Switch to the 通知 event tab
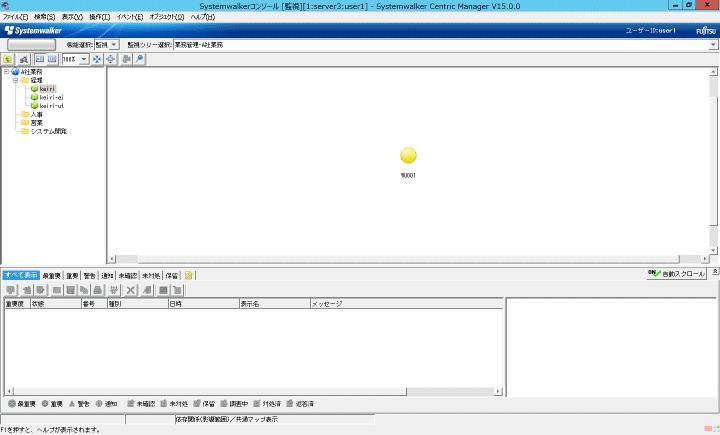The height and width of the screenshot is (435, 720). click(x=107, y=276)
